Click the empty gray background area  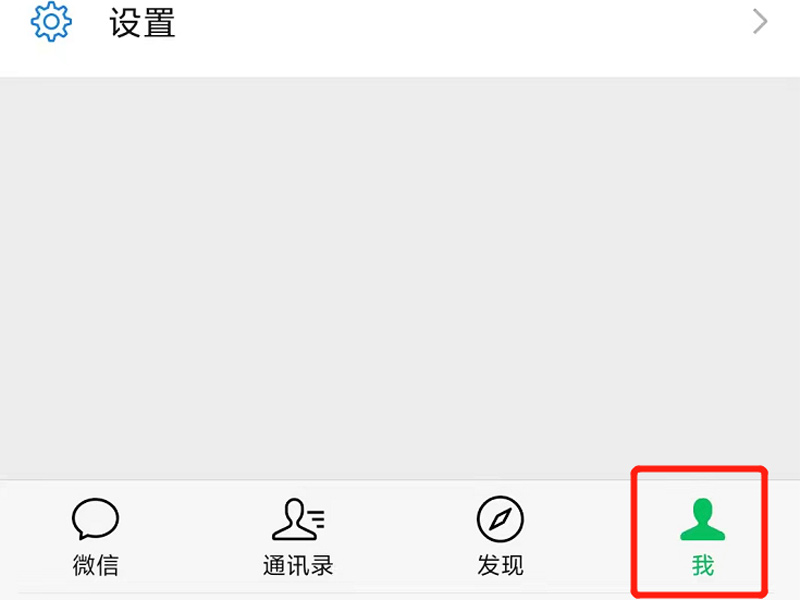400,278
